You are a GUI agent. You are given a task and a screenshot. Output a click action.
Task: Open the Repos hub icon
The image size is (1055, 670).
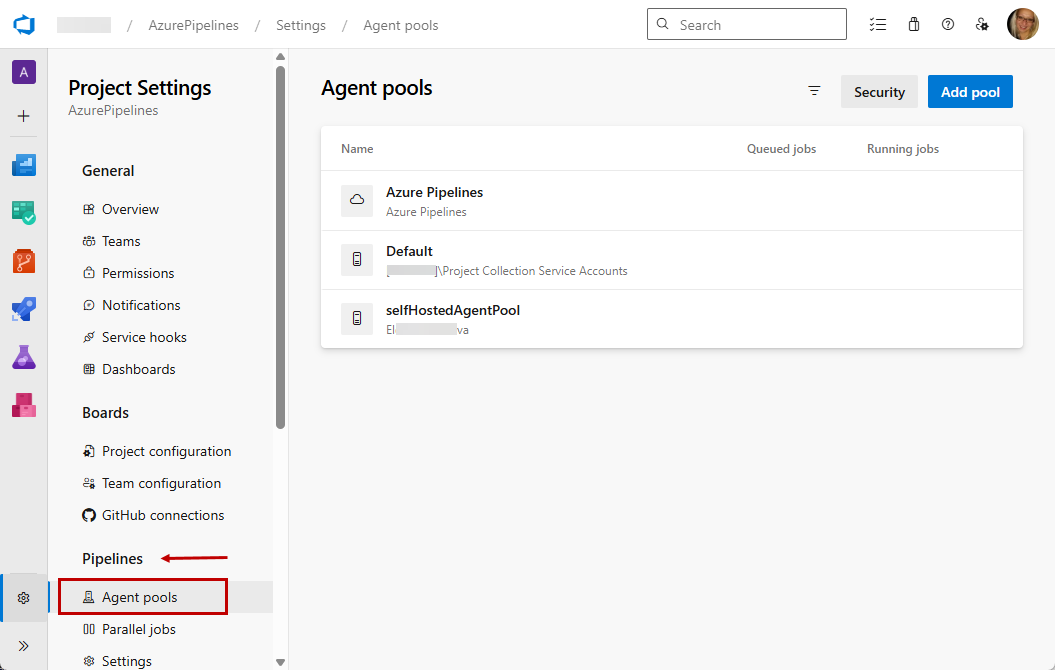tap(24, 261)
